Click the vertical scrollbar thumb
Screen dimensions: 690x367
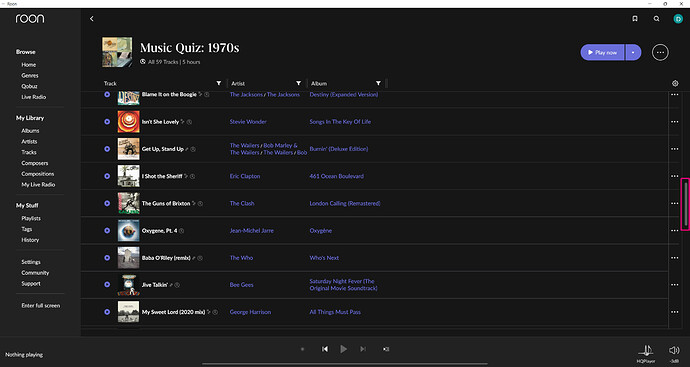685,204
